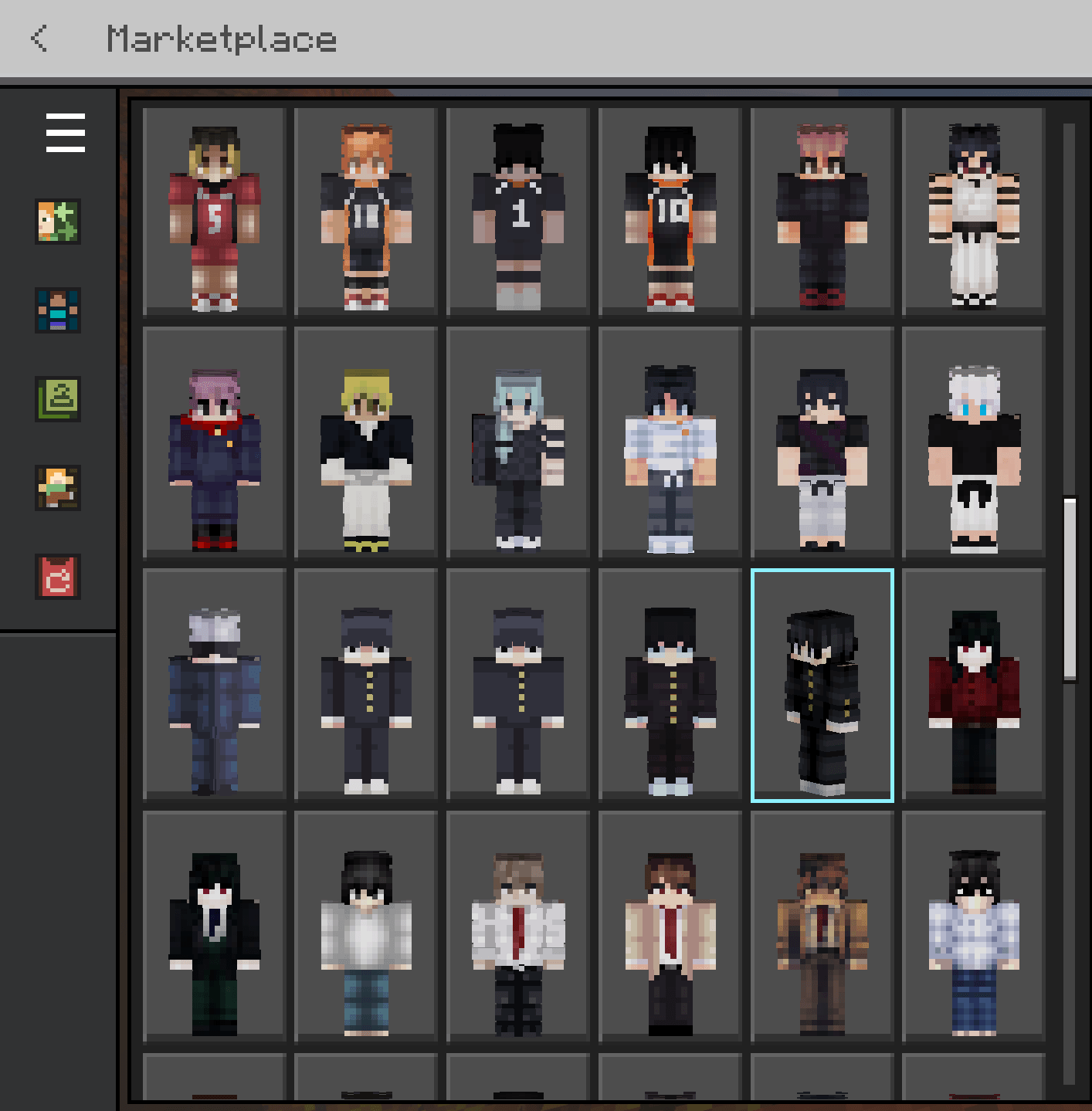Choose the orange-haired black jersey skin
This screenshot has height=1111, width=1092.
366,212
